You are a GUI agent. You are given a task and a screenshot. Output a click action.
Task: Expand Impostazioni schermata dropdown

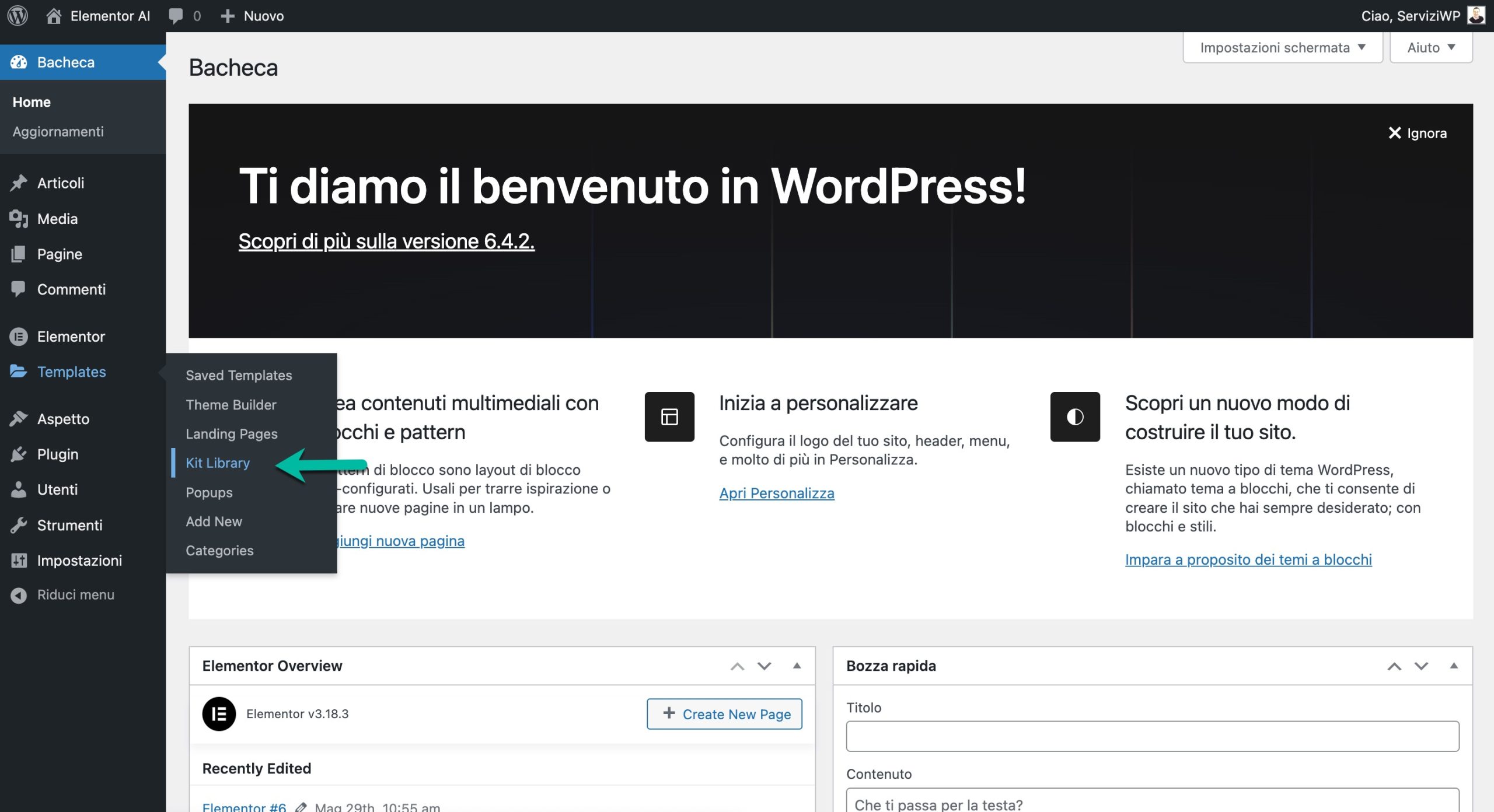click(1282, 47)
